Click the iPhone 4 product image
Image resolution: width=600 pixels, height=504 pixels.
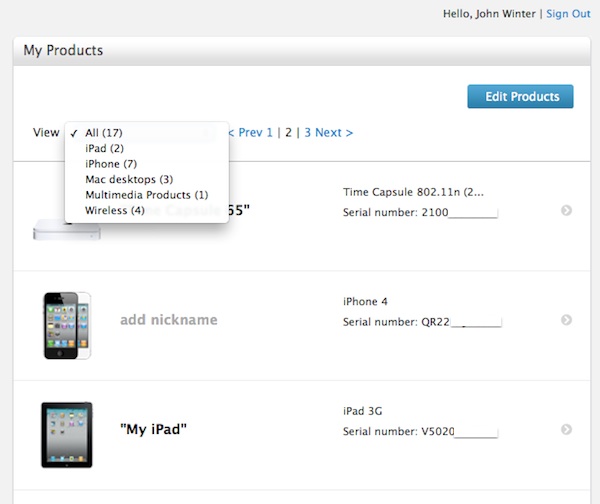67,326
